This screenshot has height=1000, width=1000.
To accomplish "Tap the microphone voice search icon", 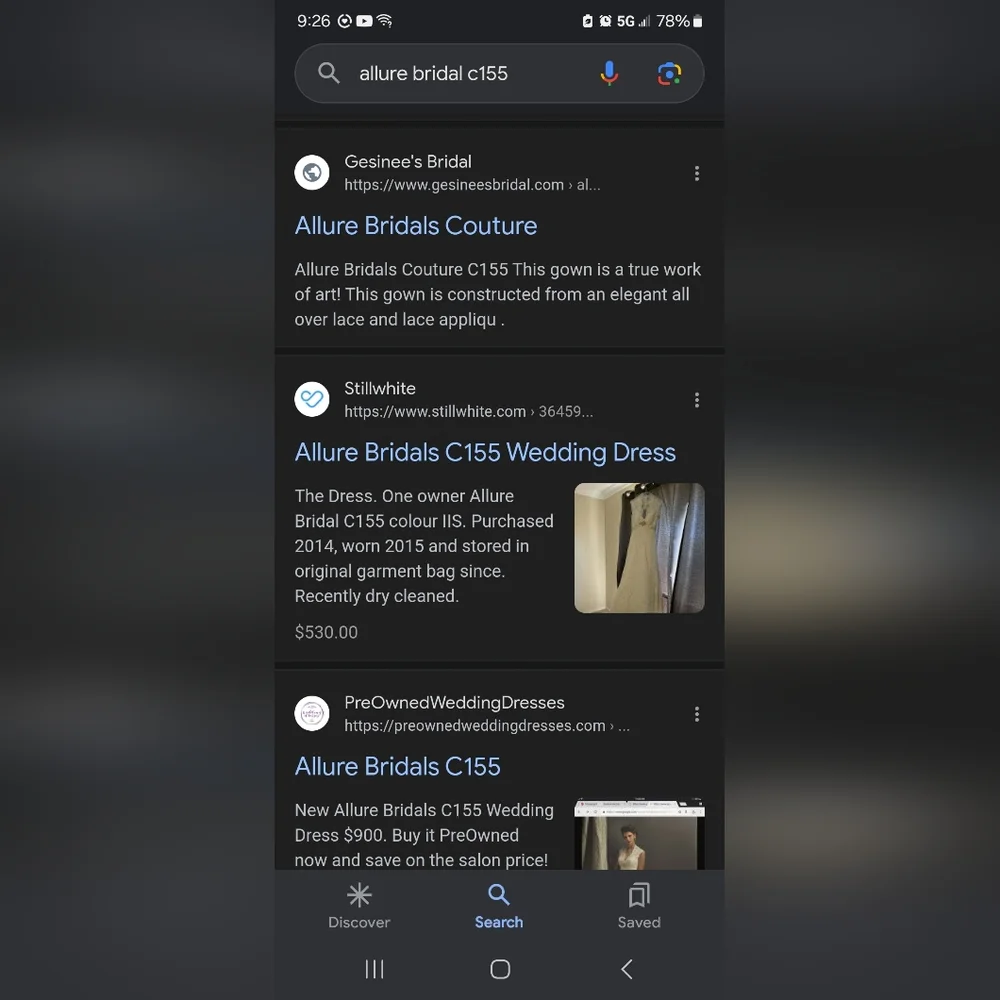I will tap(609, 73).
